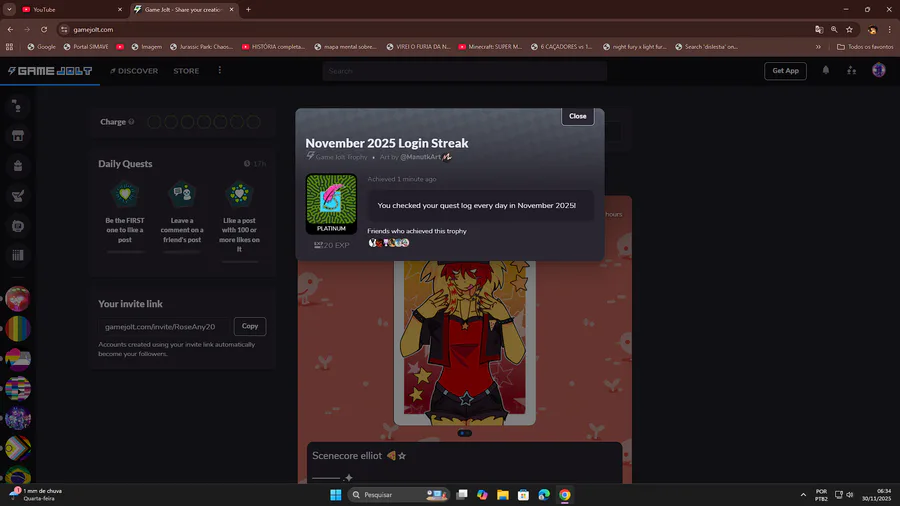Open File Explorer from the taskbar
Image resolution: width=900 pixels, height=506 pixels.
pyautogui.click(x=503, y=495)
